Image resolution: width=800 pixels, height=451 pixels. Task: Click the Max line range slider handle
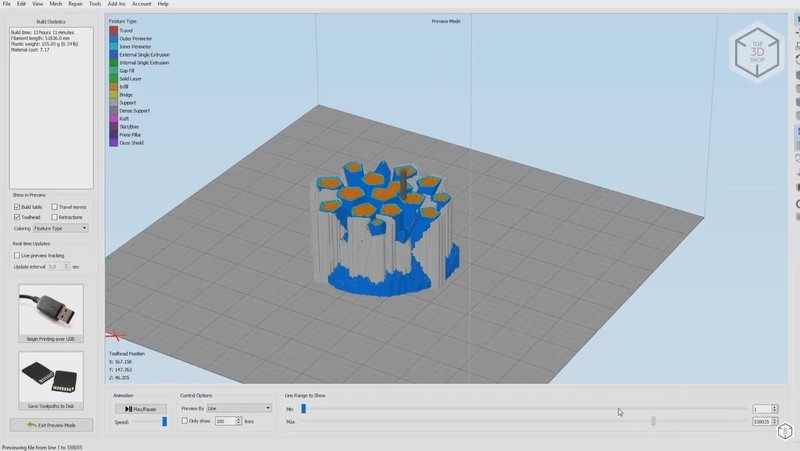(x=653, y=421)
